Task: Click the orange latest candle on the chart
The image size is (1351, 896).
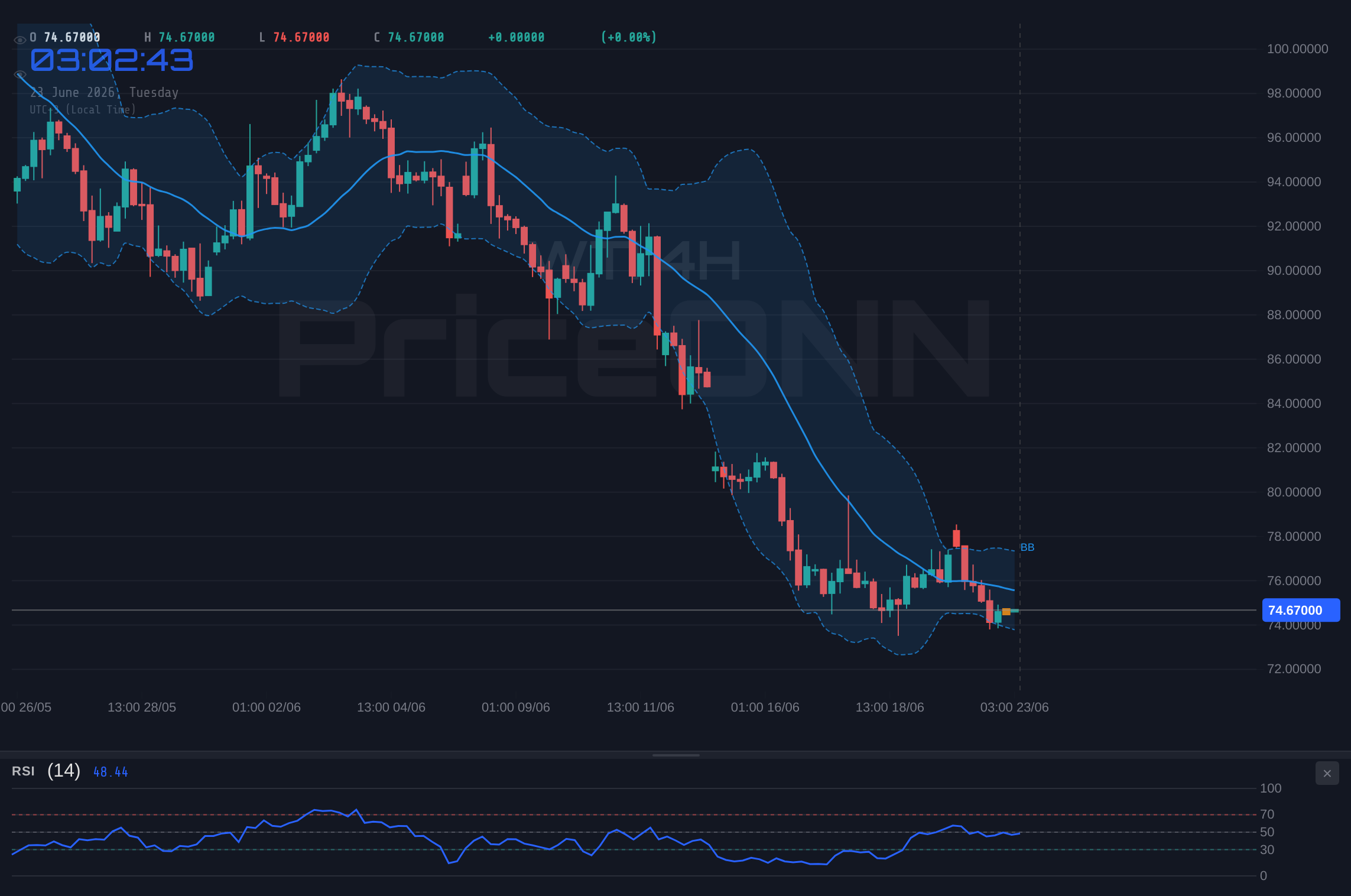Action: click(1006, 612)
